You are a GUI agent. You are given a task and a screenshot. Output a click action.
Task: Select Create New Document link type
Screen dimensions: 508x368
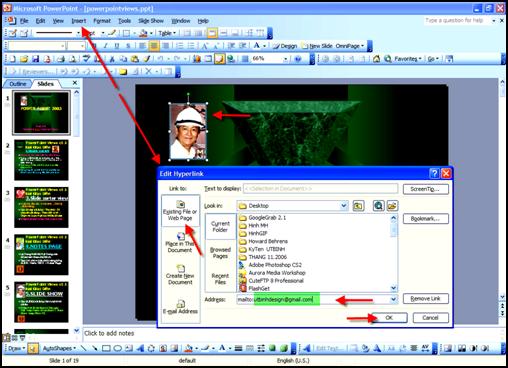point(180,275)
